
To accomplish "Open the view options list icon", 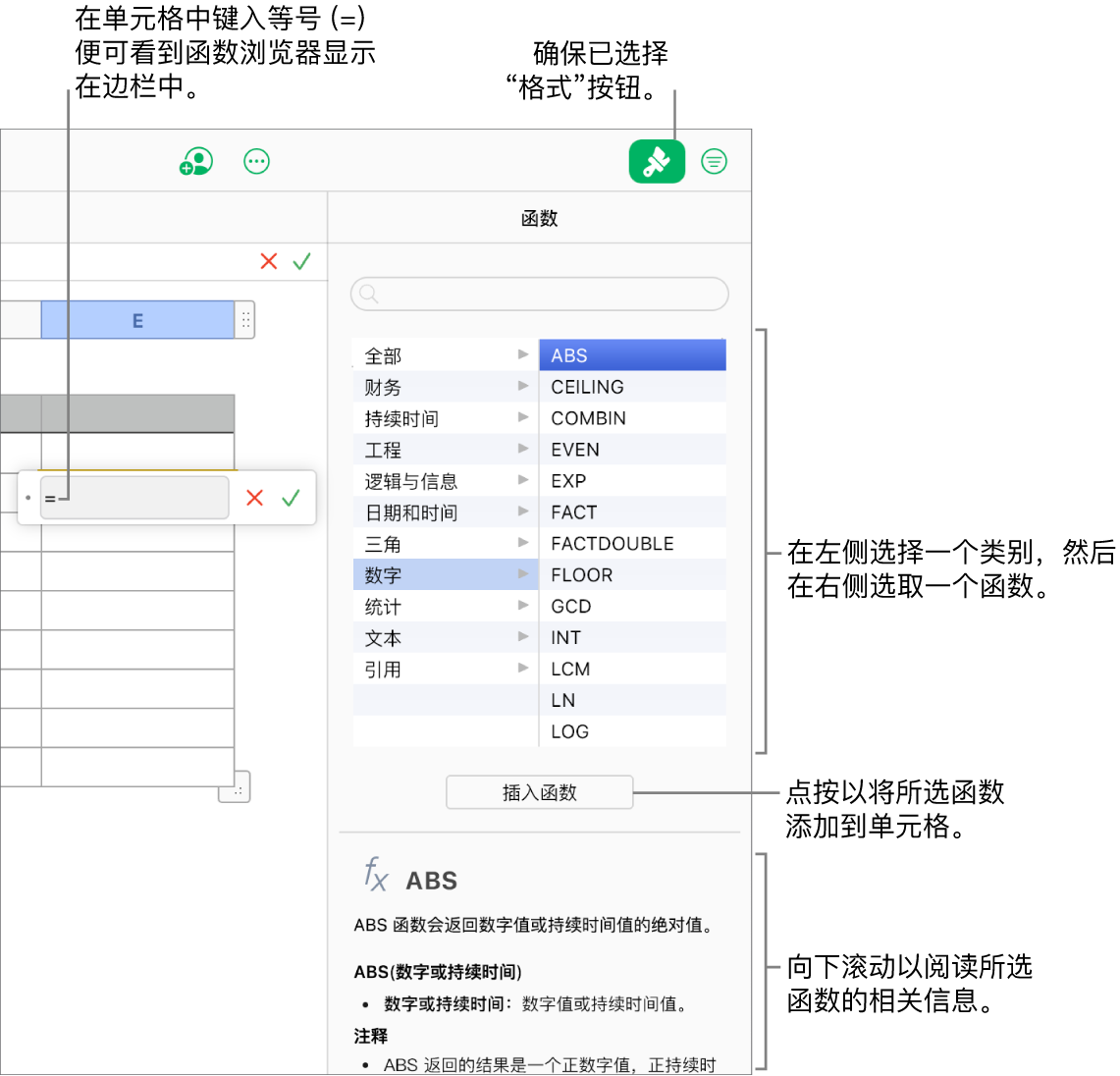I will 714,161.
